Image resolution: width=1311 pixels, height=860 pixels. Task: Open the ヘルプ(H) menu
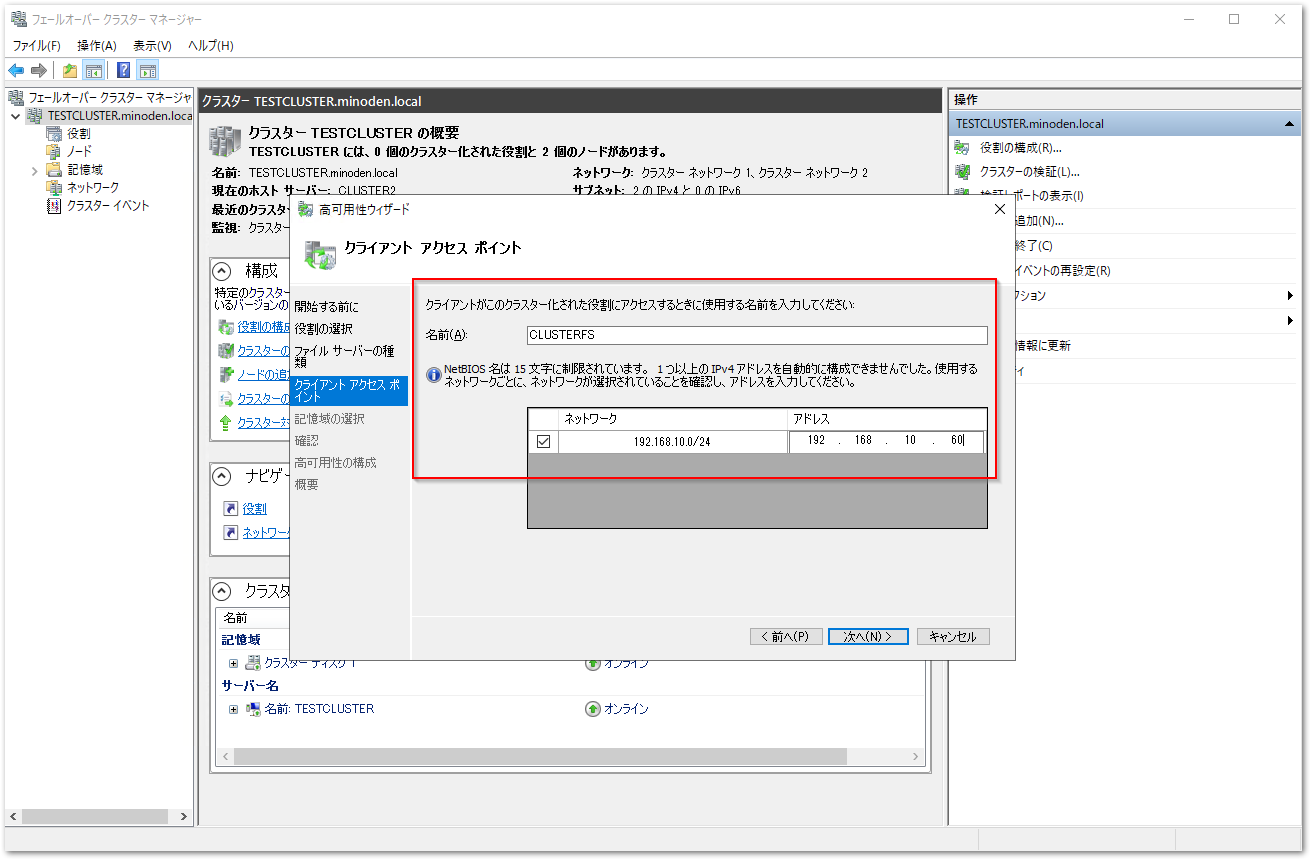(x=211, y=46)
